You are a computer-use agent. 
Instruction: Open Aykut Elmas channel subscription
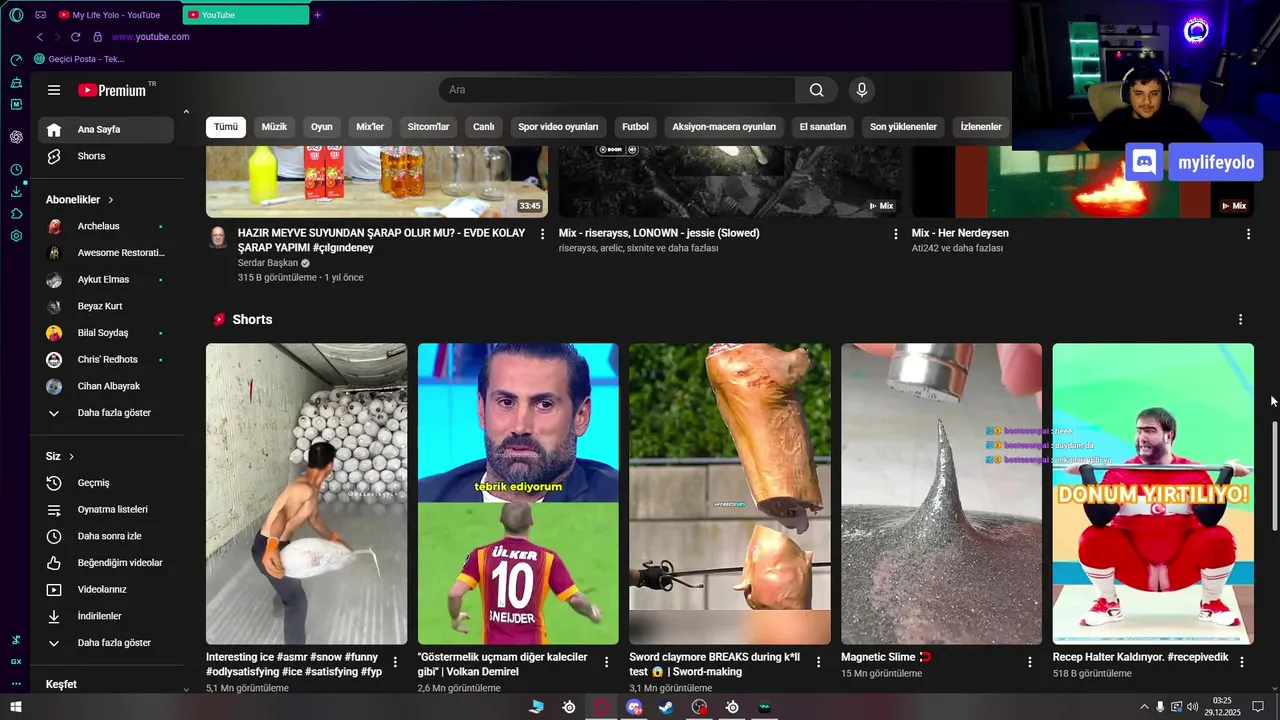106,280
